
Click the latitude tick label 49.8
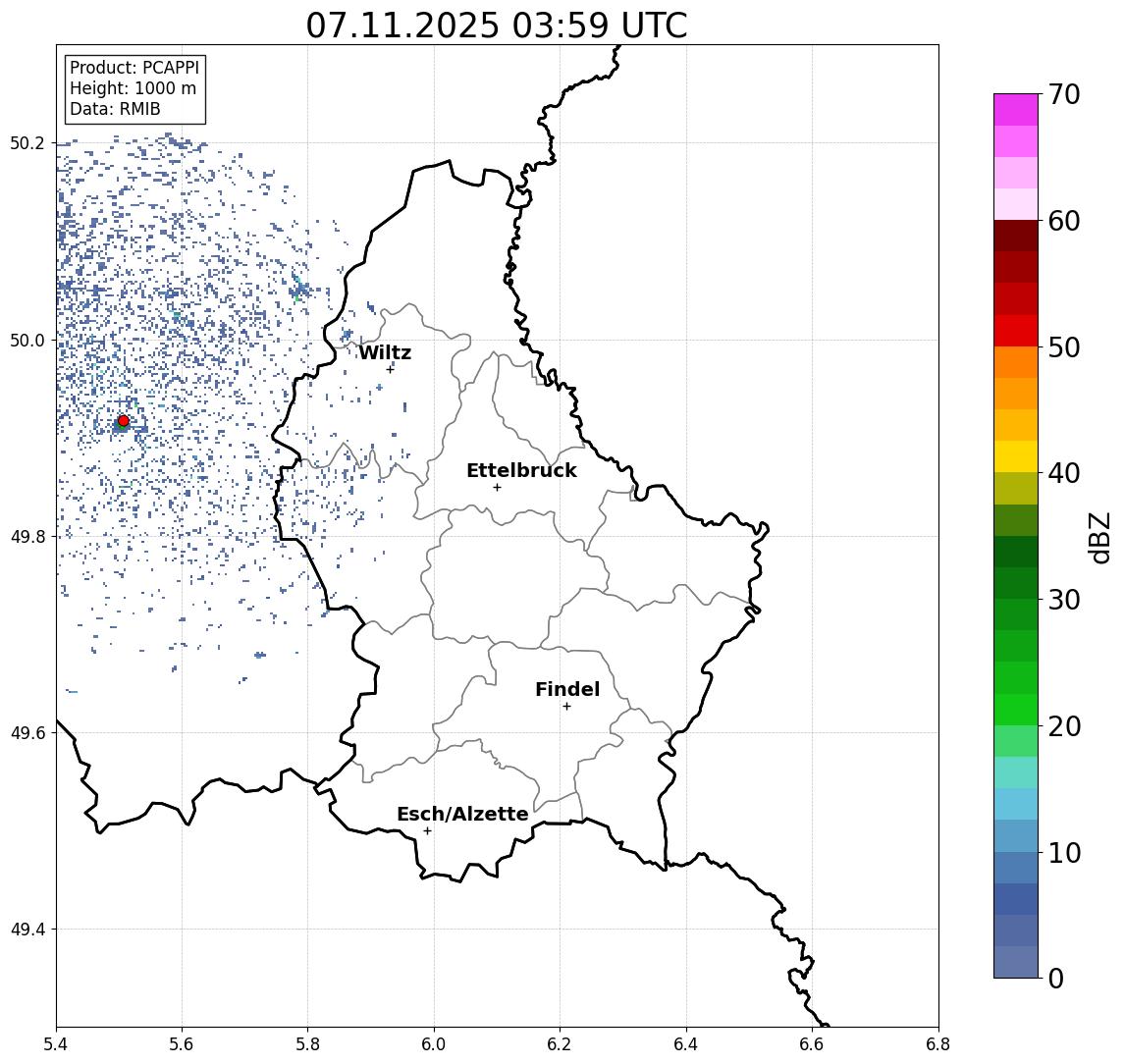pyautogui.click(x=27, y=536)
